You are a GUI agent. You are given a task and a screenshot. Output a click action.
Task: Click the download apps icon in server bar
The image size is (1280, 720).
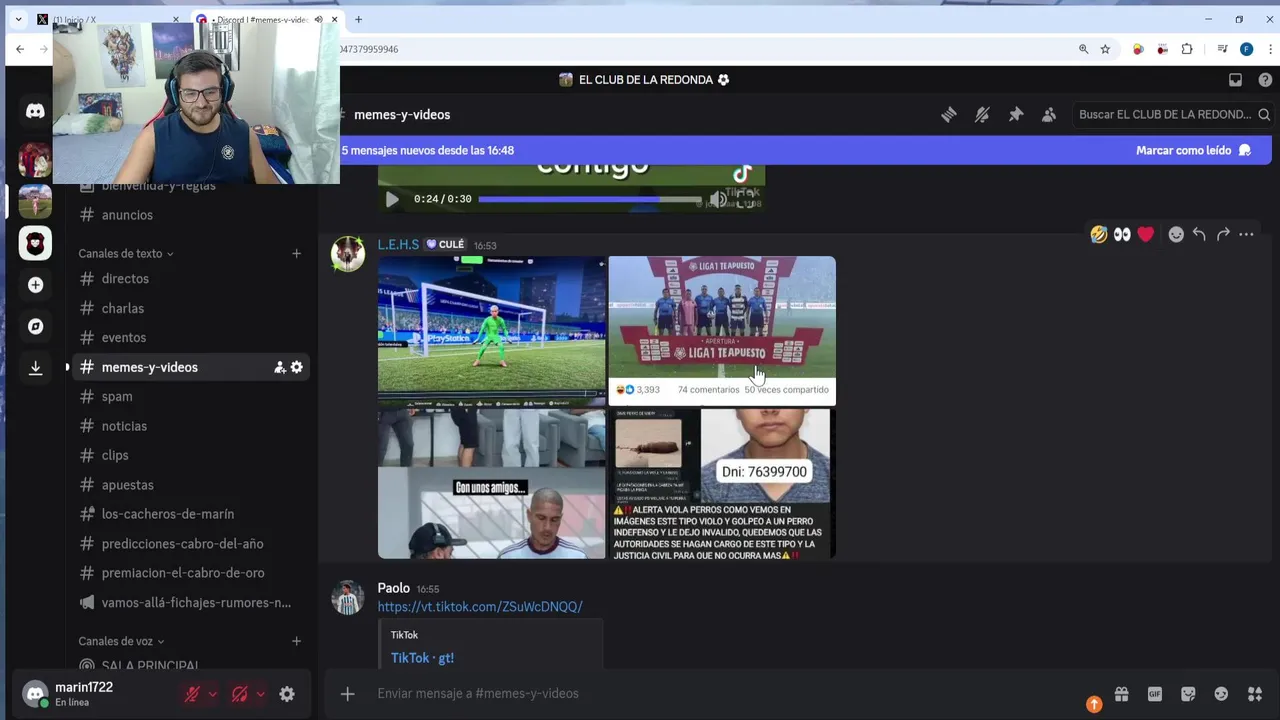coord(35,368)
